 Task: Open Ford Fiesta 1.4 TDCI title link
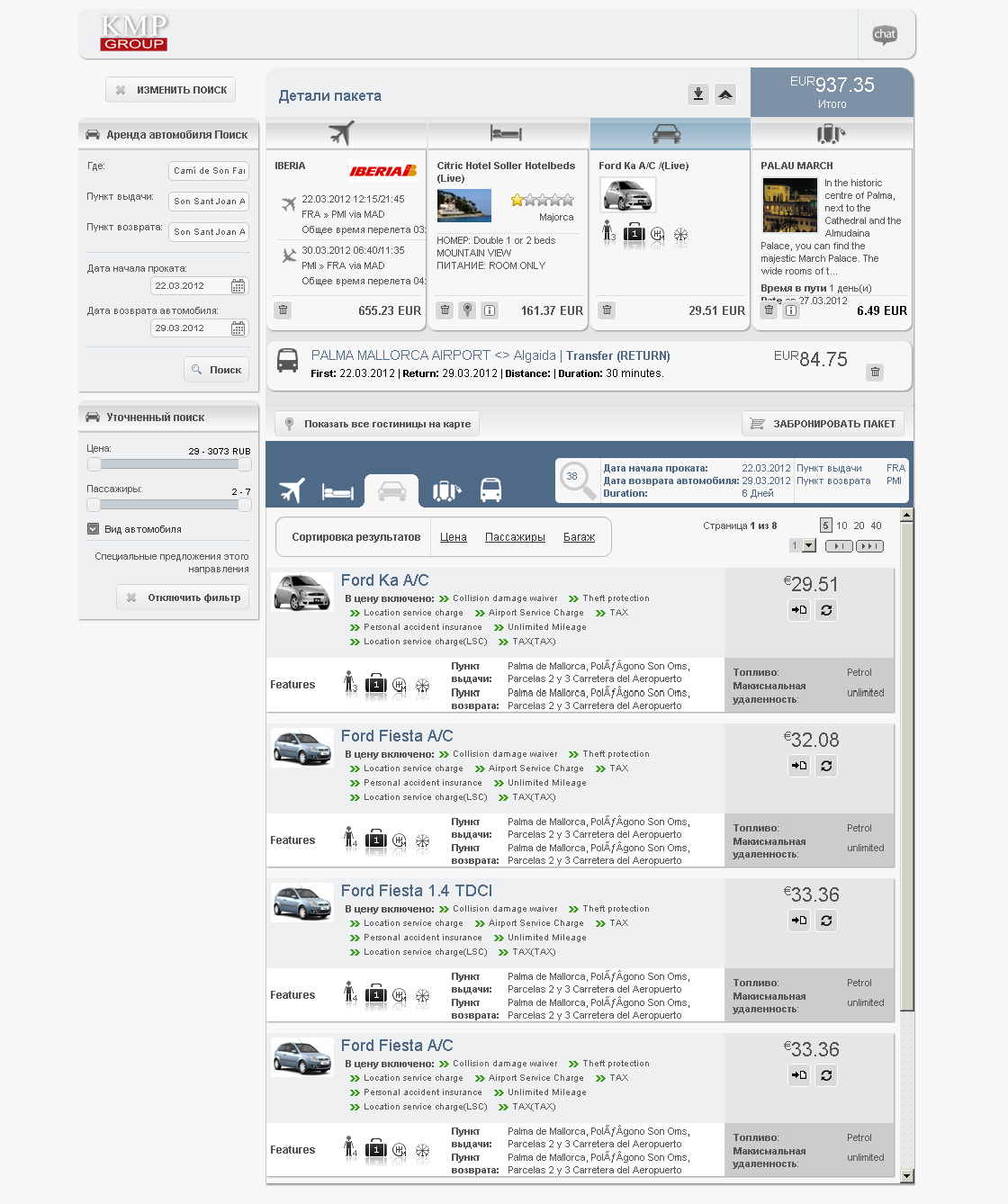(x=417, y=891)
